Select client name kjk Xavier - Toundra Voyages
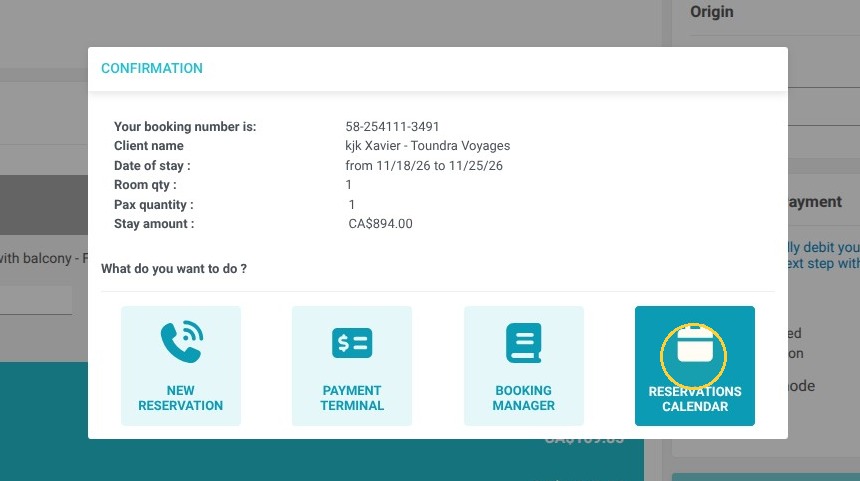The width and height of the screenshot is (860, 481). click(x=428, y=146)
